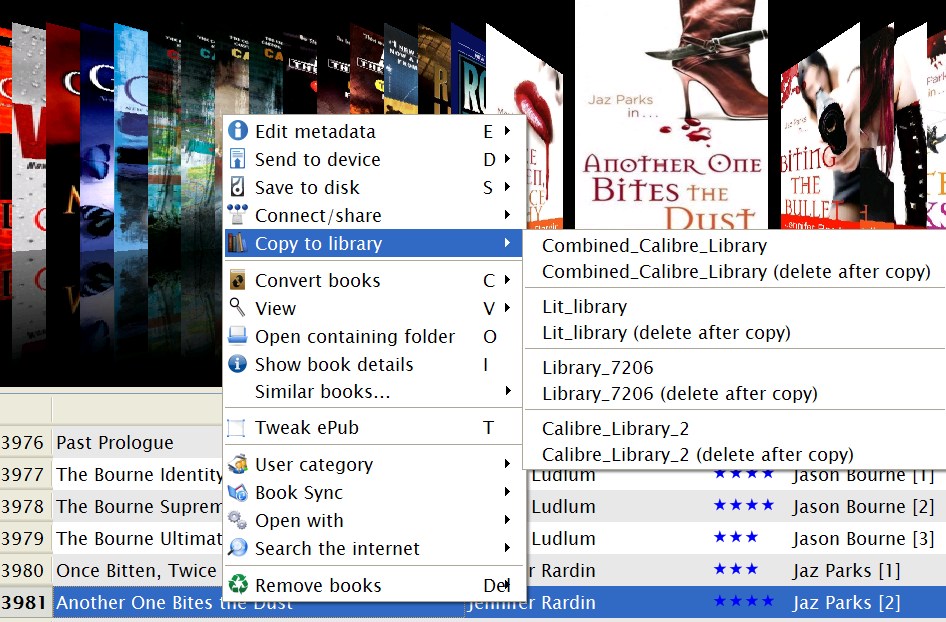Click star rating in Jaz Parks [1] row
946x622 pixels.
pyautogui.click(x=735, y=569)
